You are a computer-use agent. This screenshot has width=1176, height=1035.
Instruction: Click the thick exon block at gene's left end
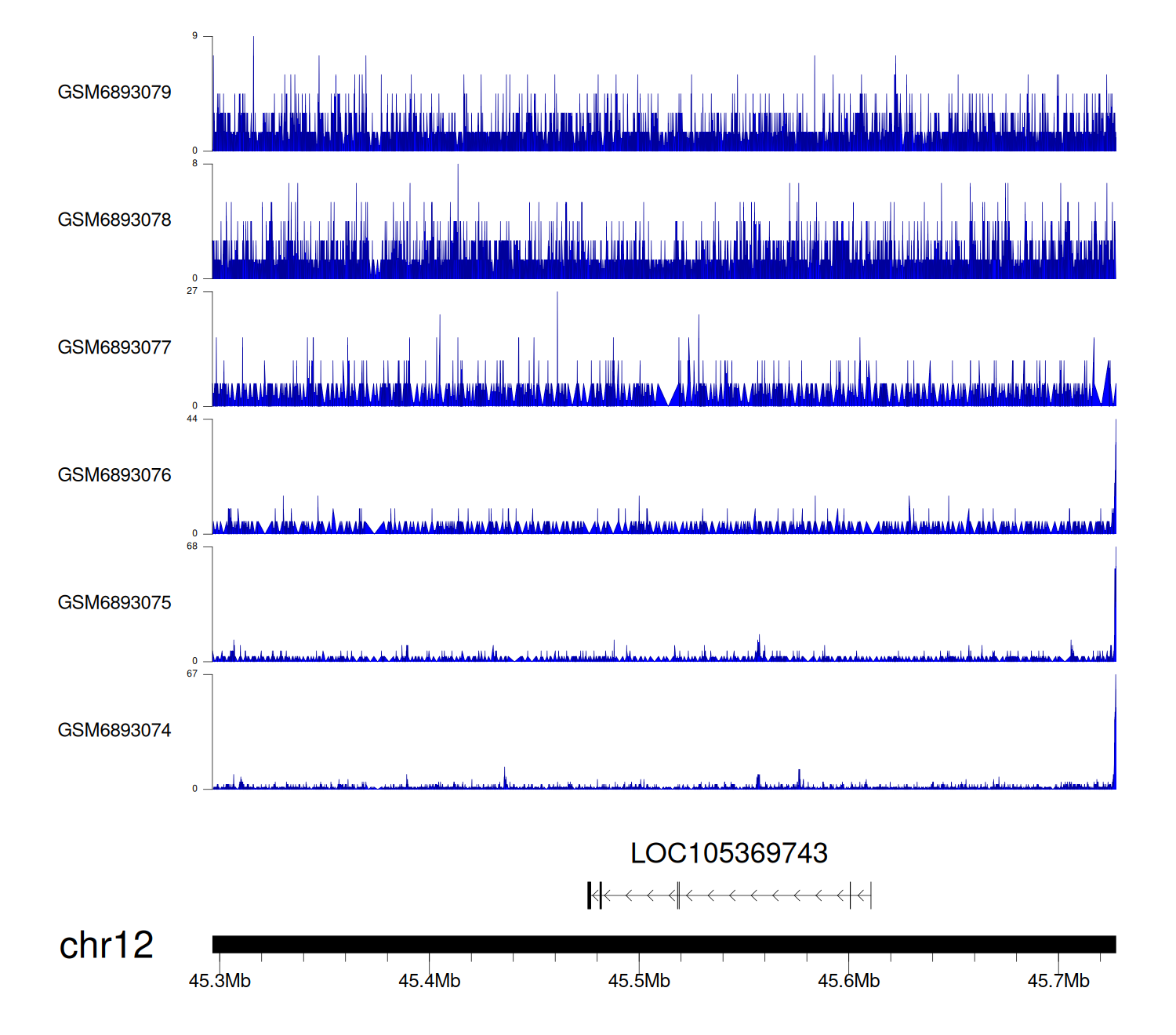tap(589, 895)
